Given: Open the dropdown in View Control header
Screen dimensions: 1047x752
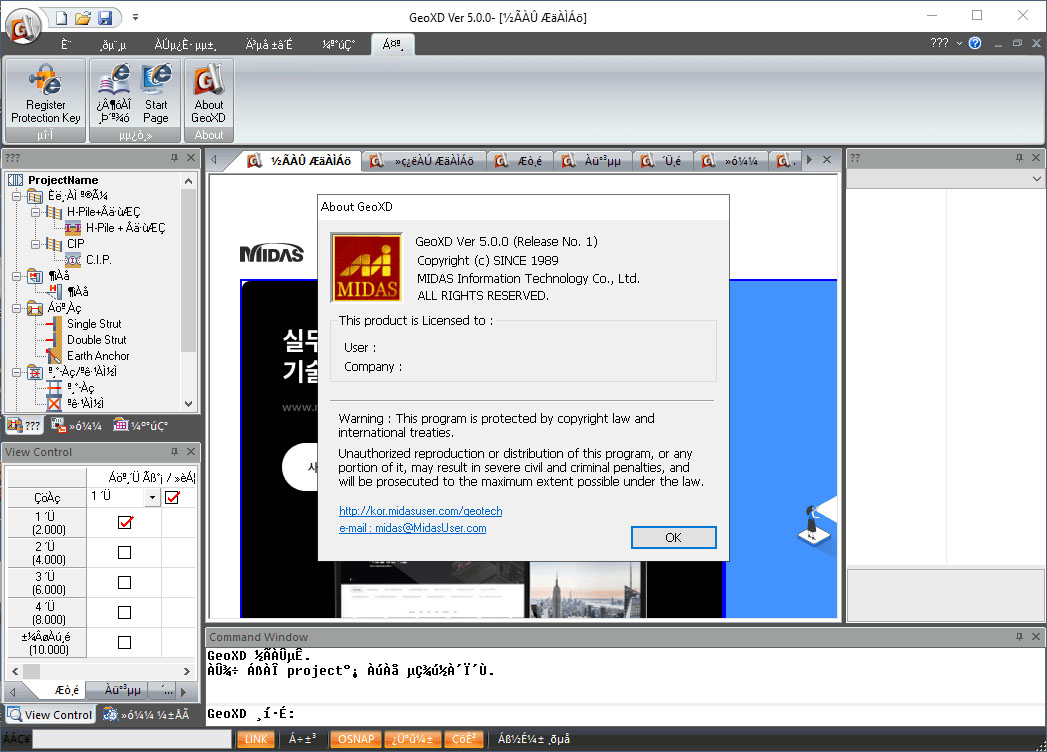Looking at the screenshot, I should point(152,497).
